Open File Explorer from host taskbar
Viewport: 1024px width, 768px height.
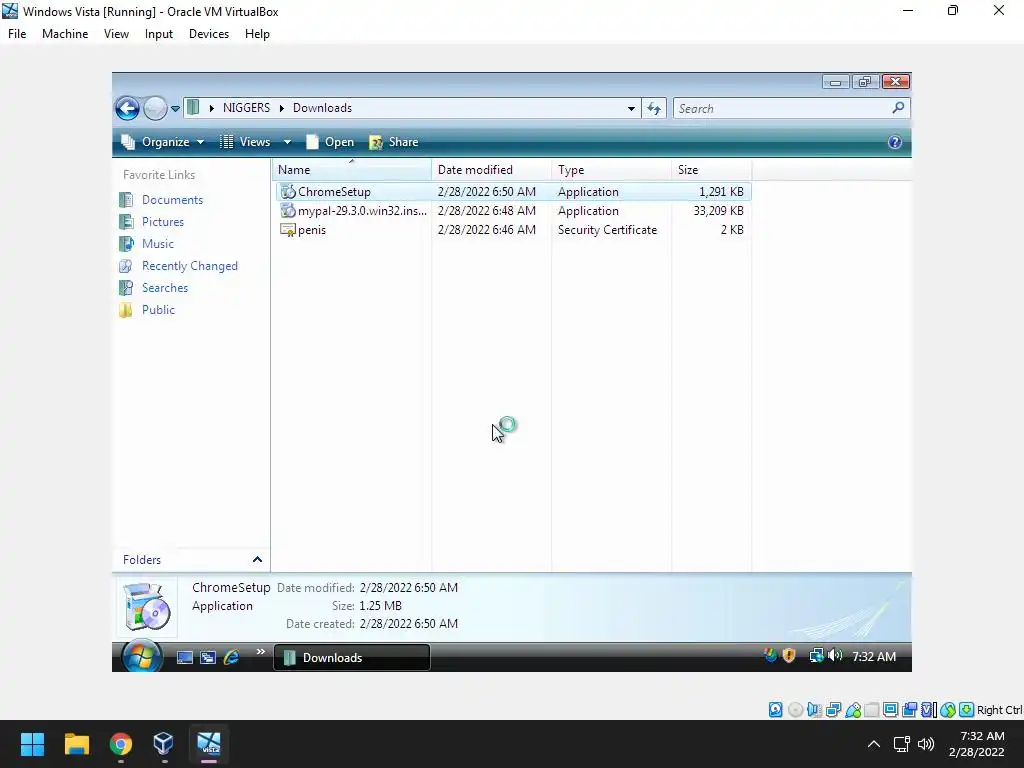coord(76,744)
